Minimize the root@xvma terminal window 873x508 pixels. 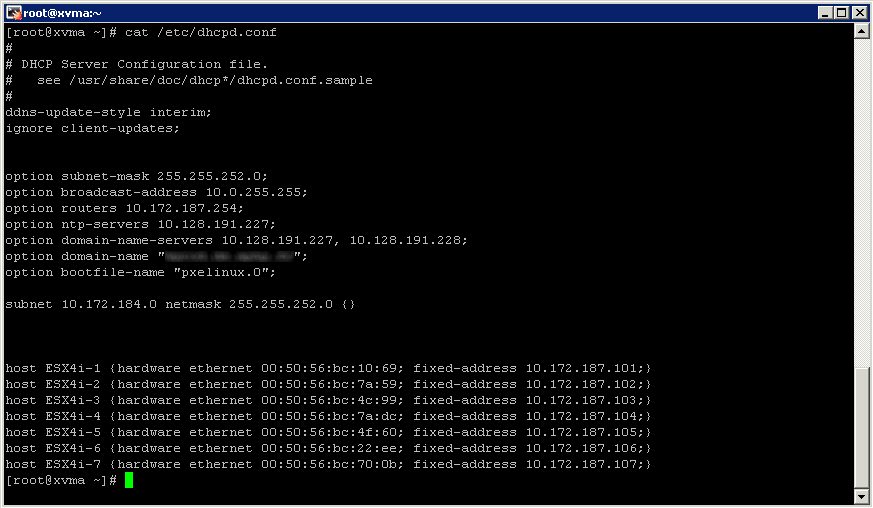[x=825, y=13]
